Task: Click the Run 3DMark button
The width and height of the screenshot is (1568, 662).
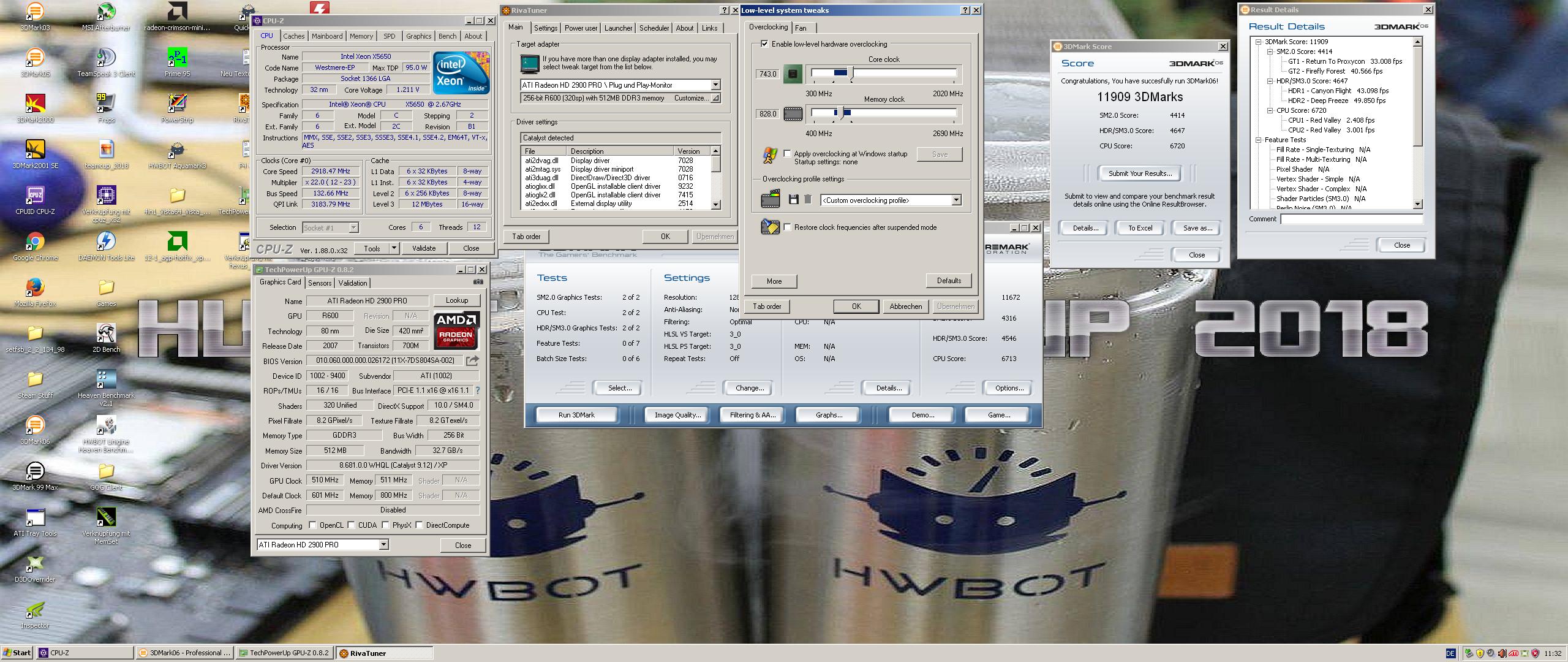Action: coord(576,415)
